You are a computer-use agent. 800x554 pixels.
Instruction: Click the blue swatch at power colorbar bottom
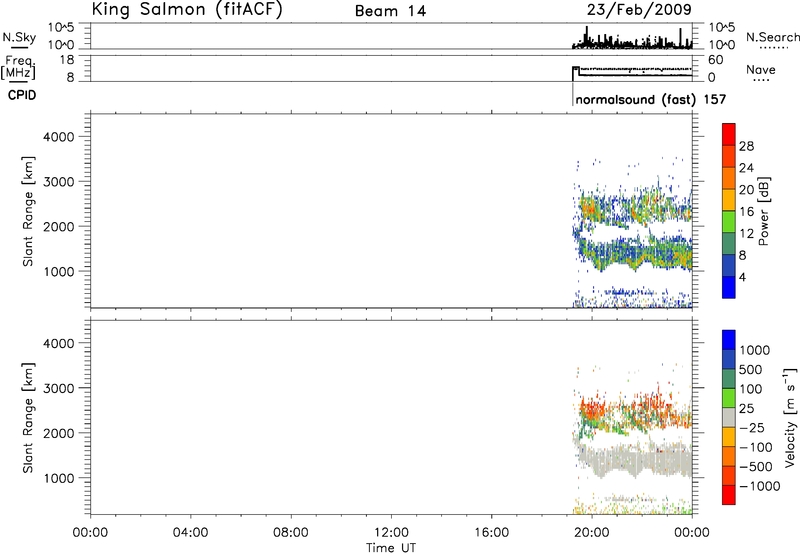point(729,287)
